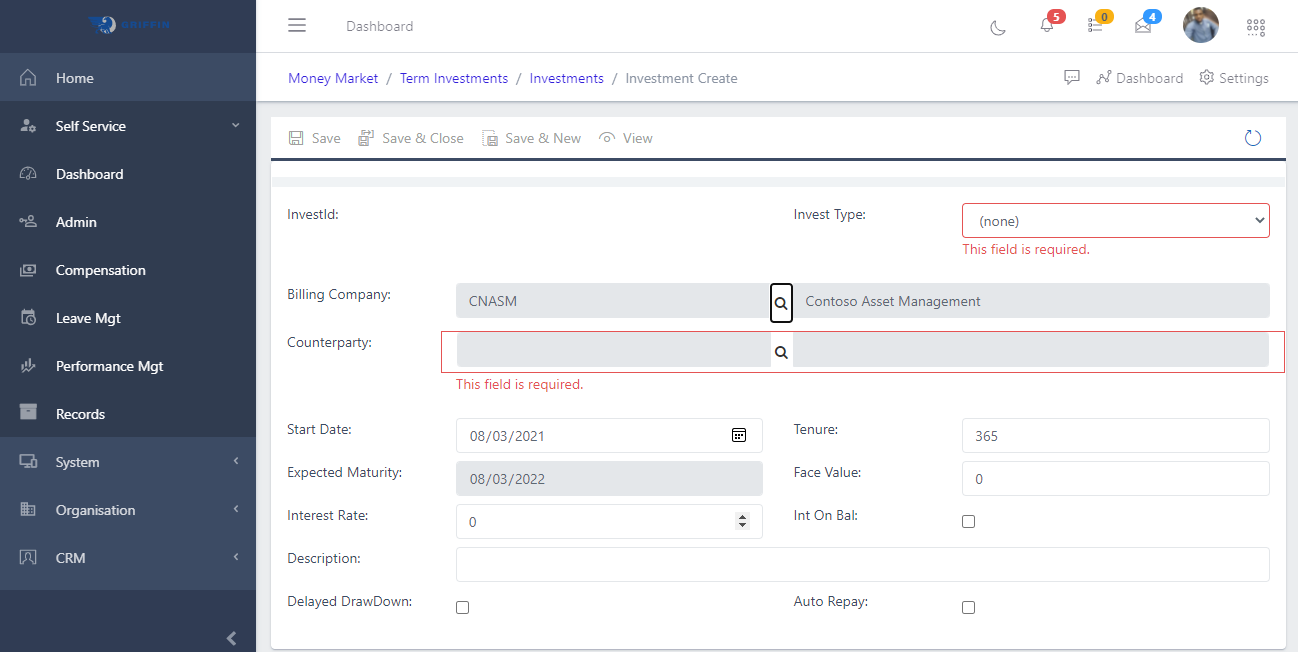Toggle the hamburger navigation menu
Image resolution: width=1298 pixels, height=652 pixels.
(x=296, y=25)
